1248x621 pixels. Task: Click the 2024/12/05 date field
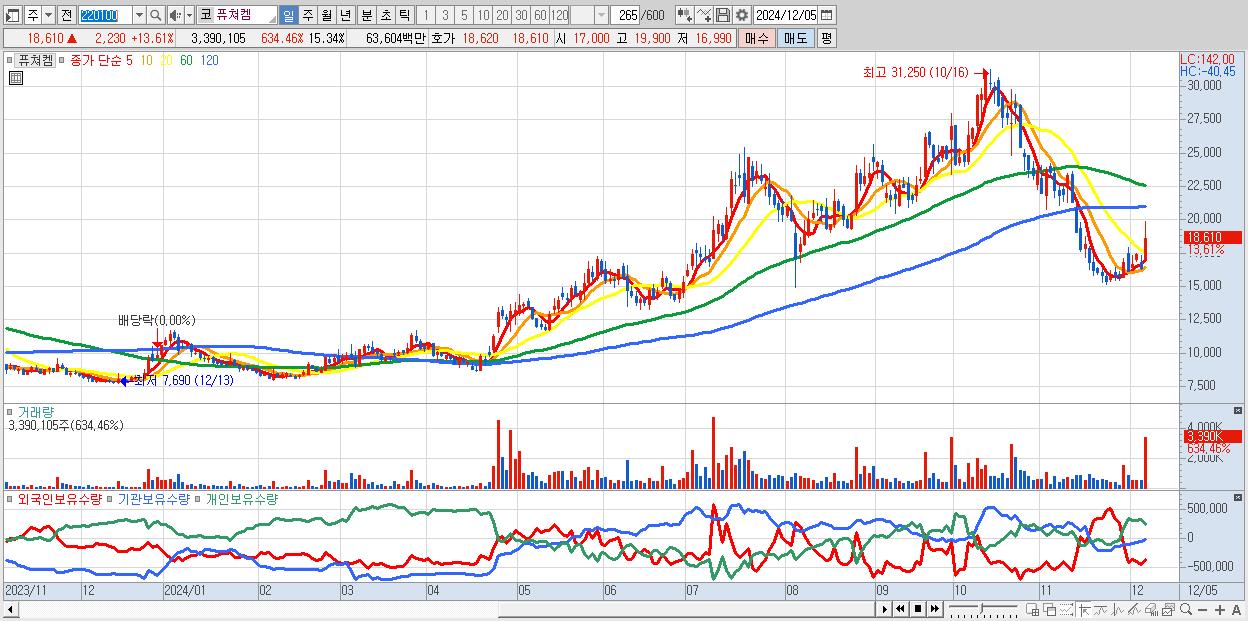pos(786,16)
